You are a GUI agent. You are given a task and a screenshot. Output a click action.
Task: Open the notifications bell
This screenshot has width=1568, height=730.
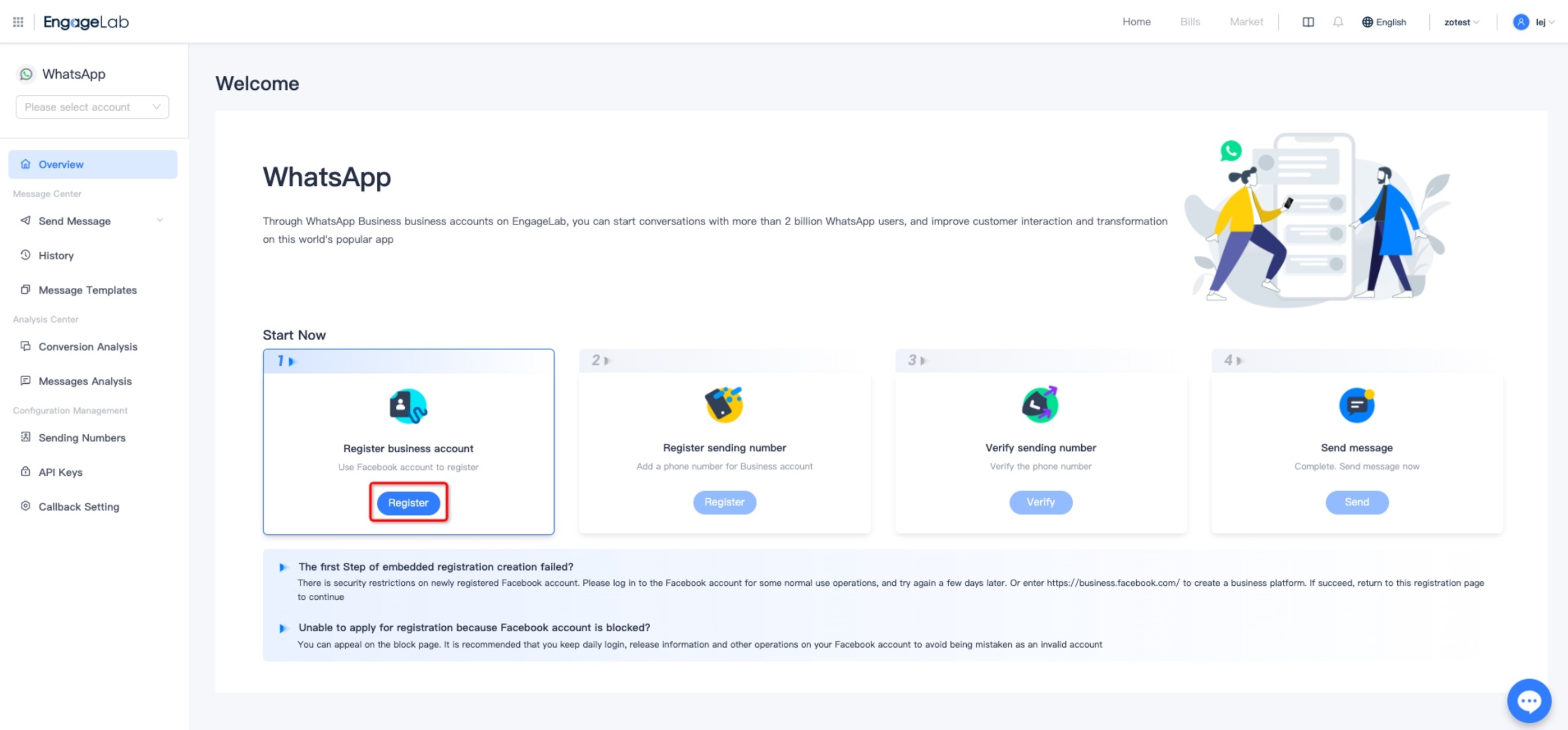(1338, 22)
